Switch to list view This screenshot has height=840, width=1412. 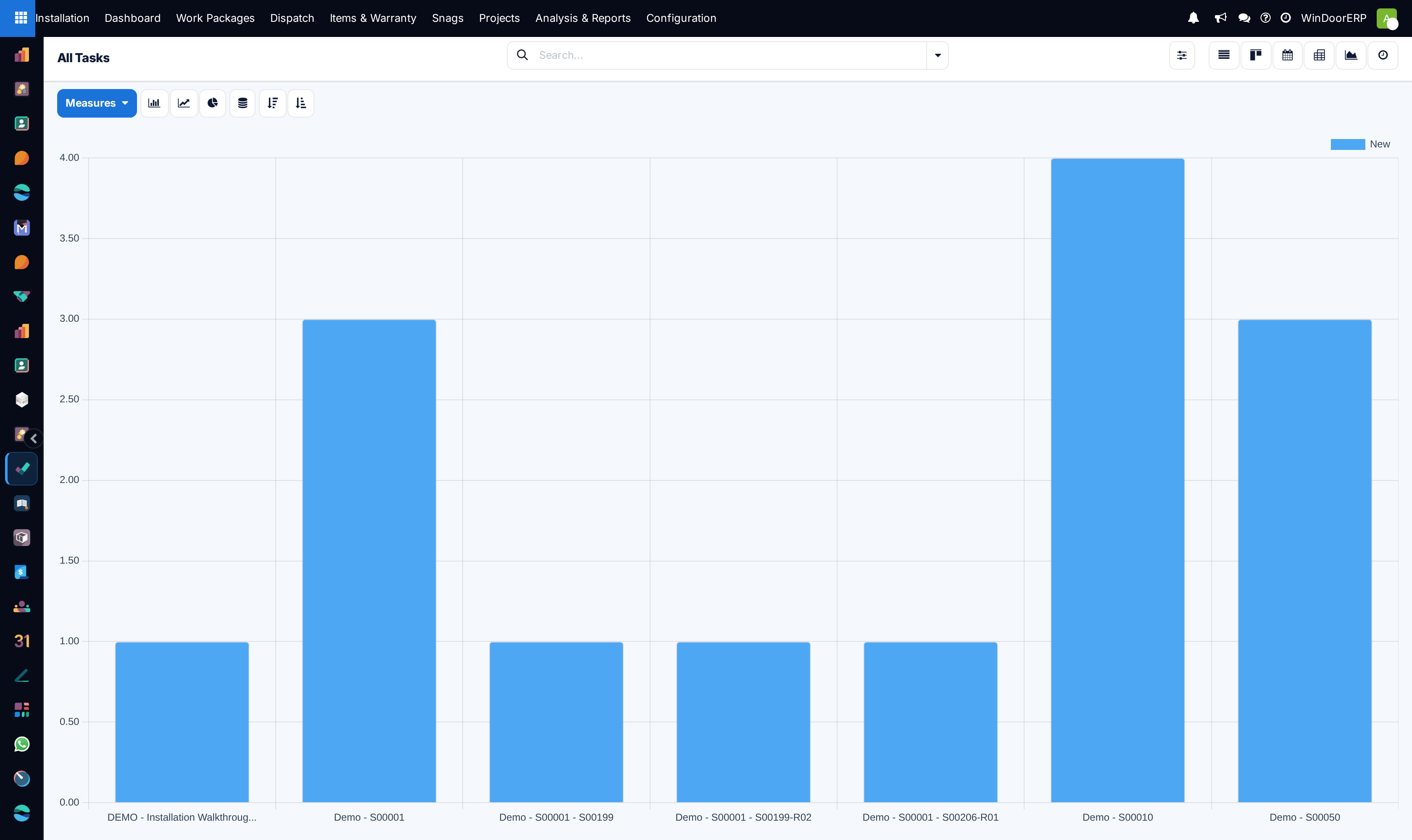1224,55
